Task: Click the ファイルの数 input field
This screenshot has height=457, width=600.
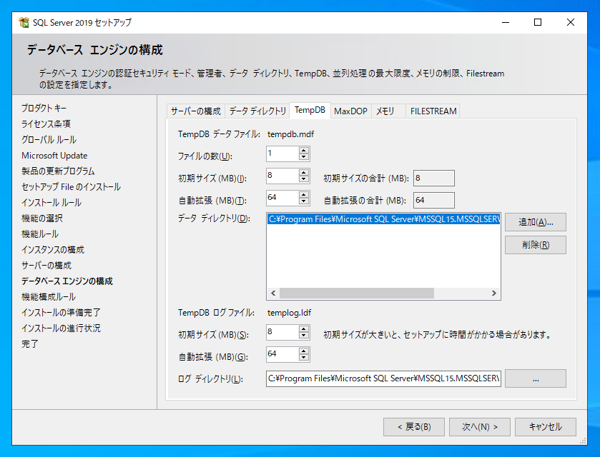Action: tap(283, 154)
